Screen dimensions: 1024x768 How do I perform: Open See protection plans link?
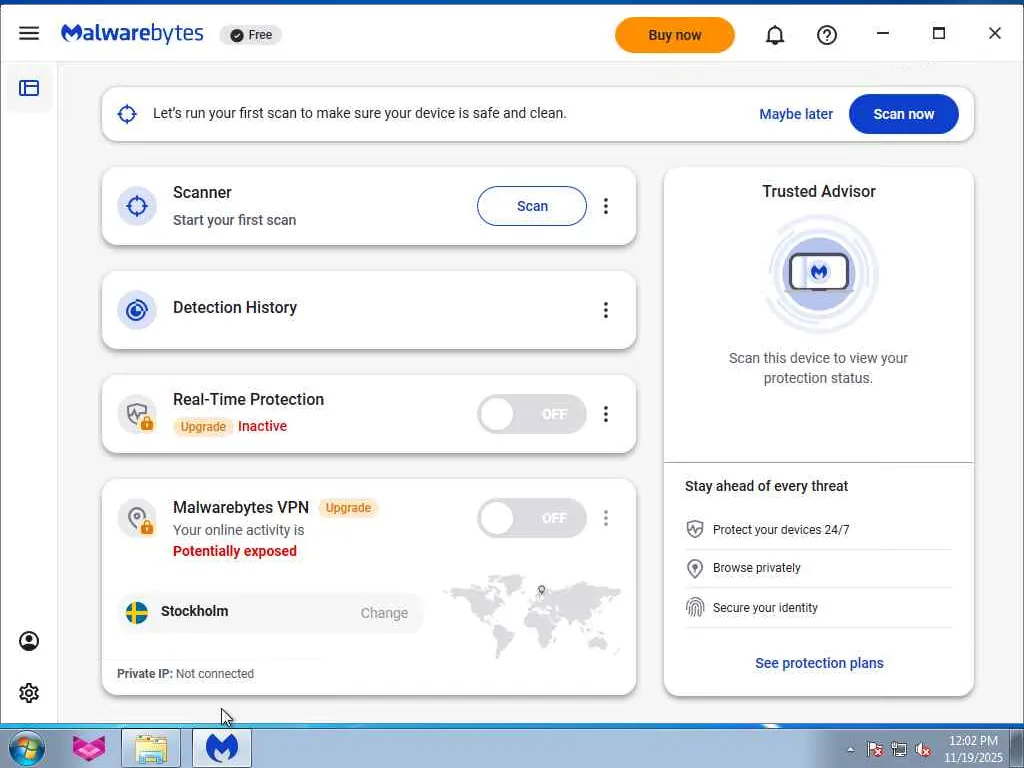(819, 663)
